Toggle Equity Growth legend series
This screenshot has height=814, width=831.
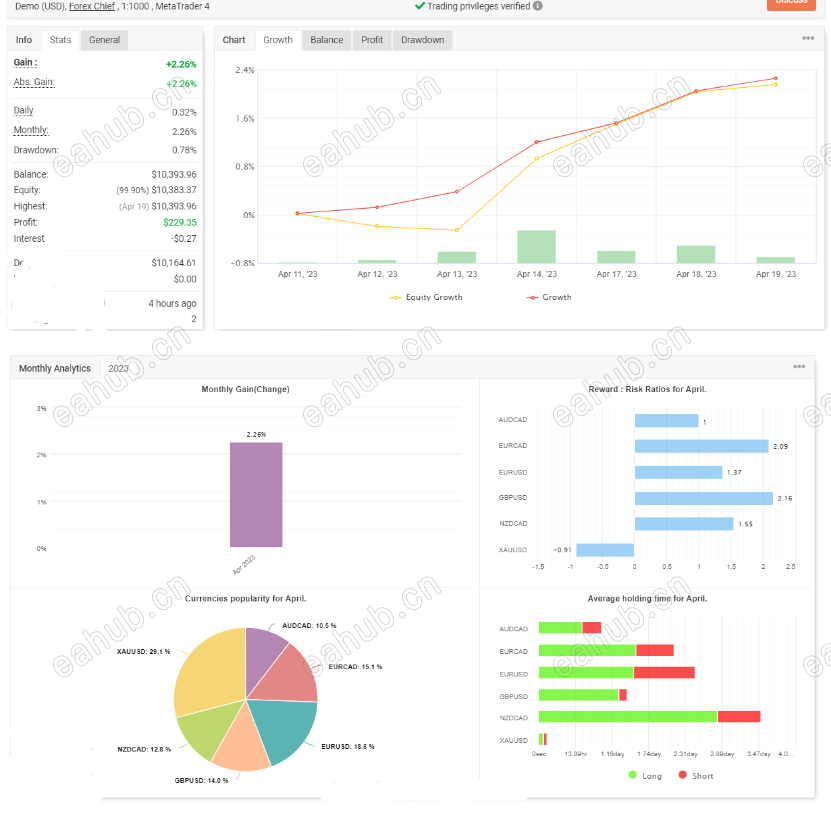(x=426, y=297)
